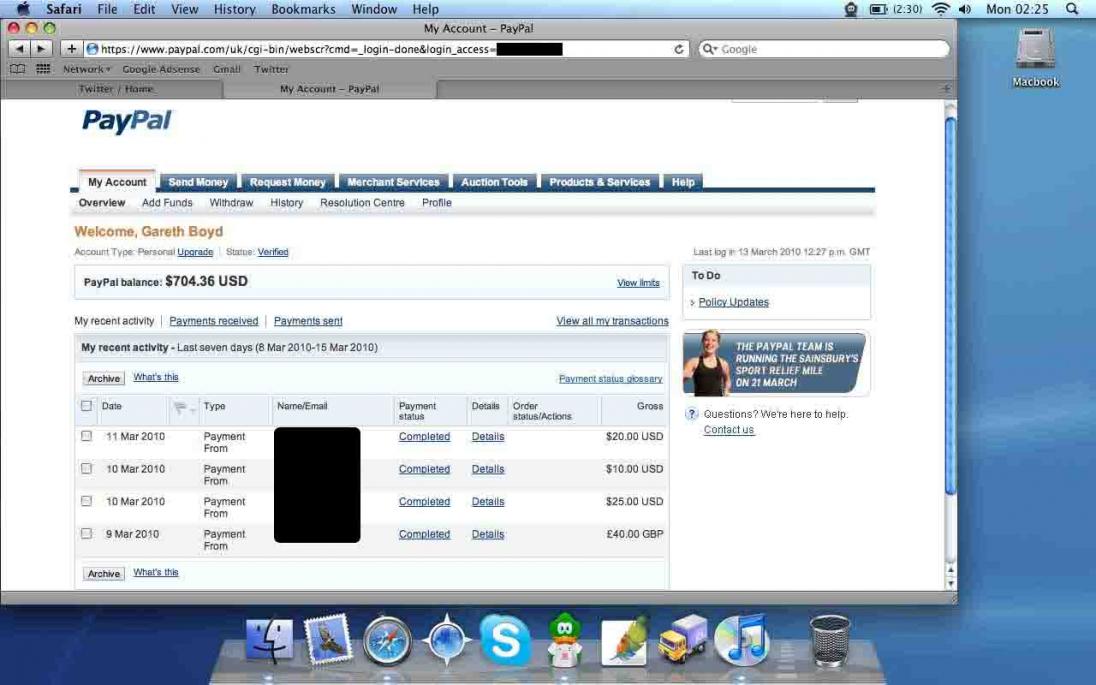
Task: Click the battery status icon
Action: [877, 8]
